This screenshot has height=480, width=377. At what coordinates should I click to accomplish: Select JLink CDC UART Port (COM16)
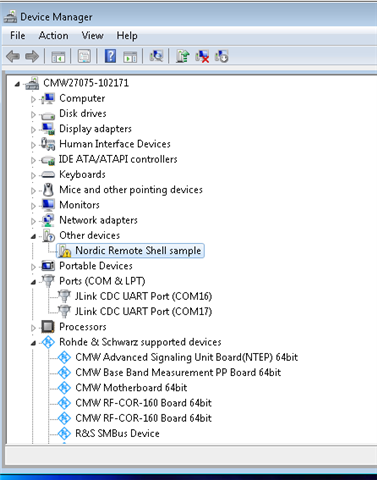143,296
